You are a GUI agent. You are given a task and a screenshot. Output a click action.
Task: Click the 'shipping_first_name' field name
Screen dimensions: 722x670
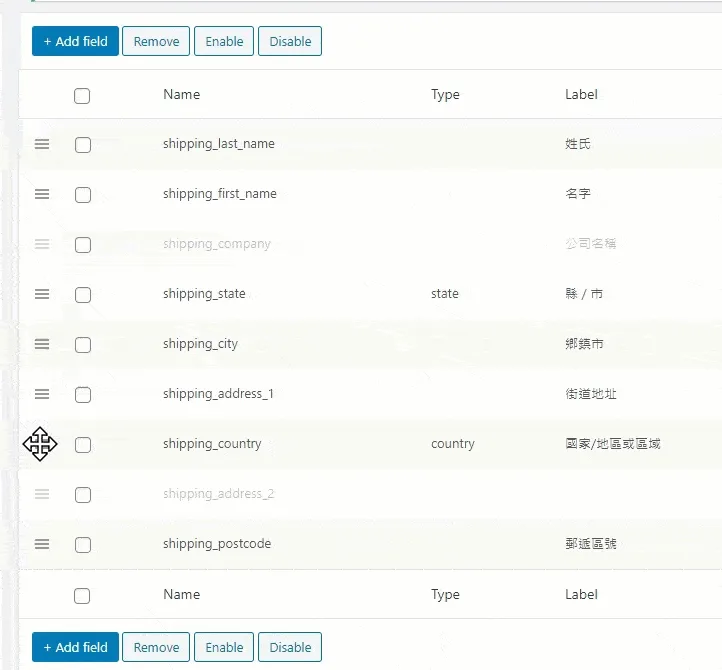point(220,194)
